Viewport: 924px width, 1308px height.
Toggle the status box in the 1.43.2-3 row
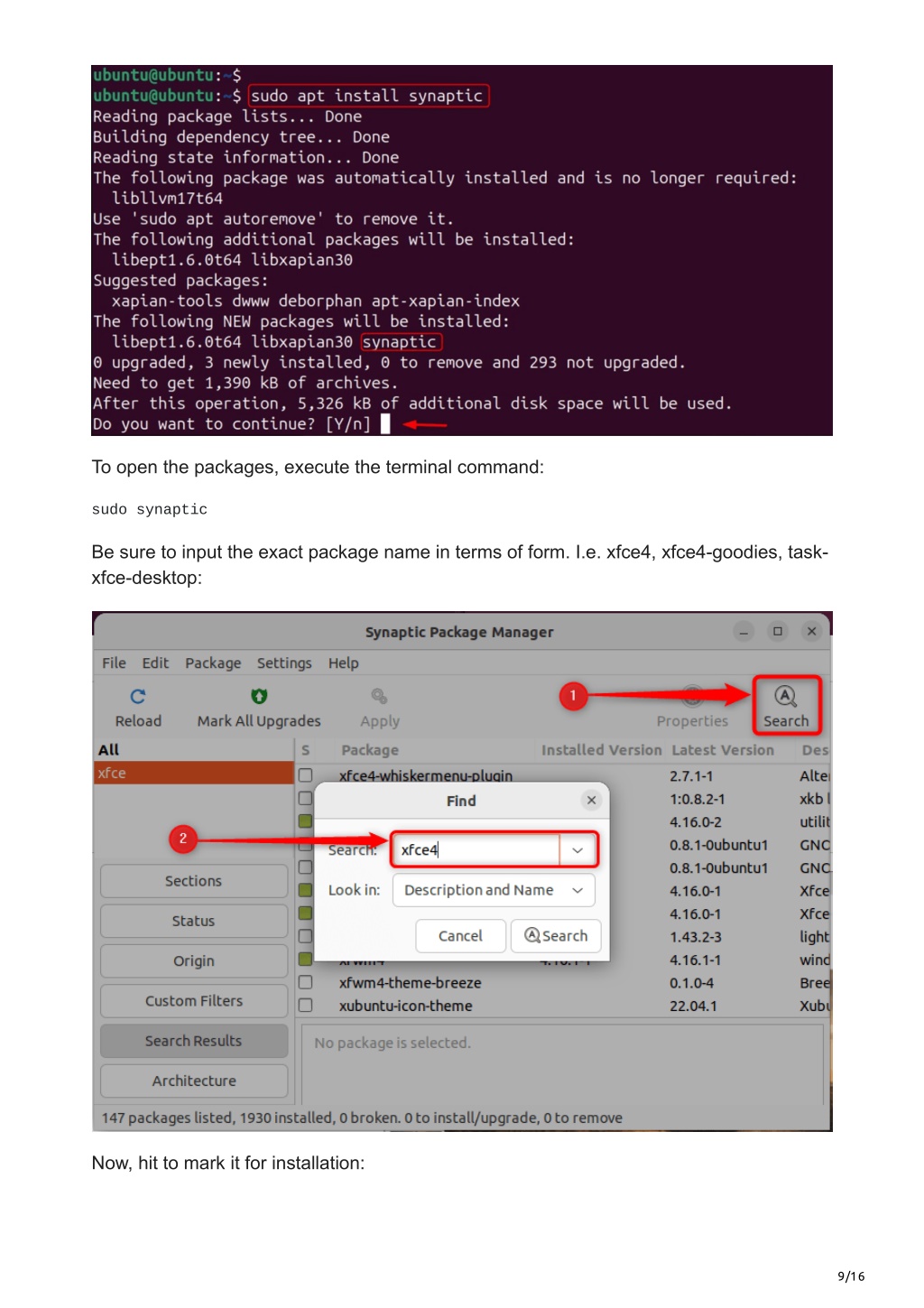tap(306, 936)
